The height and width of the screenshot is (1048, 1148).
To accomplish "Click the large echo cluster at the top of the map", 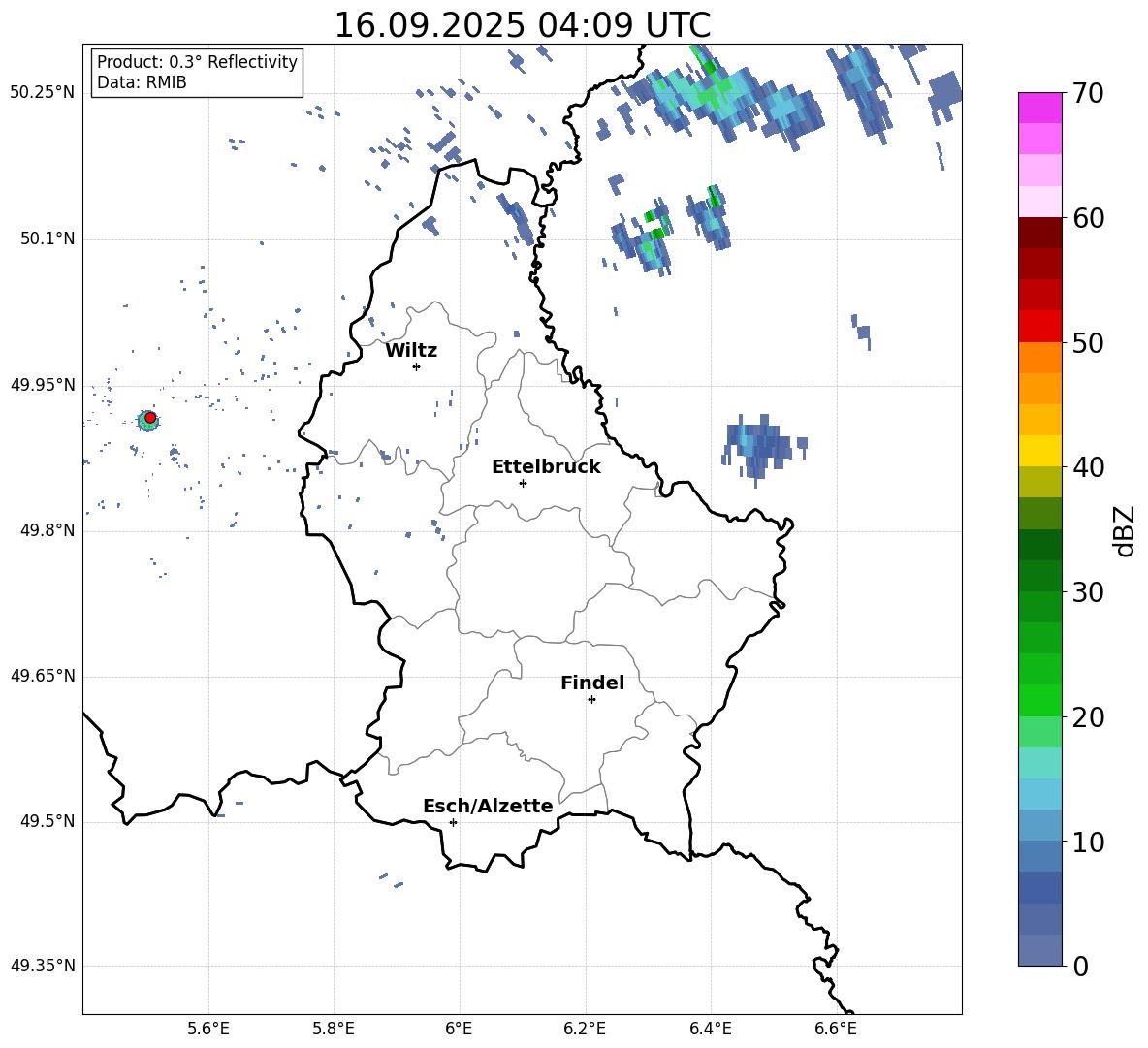I will click(721, 99).
